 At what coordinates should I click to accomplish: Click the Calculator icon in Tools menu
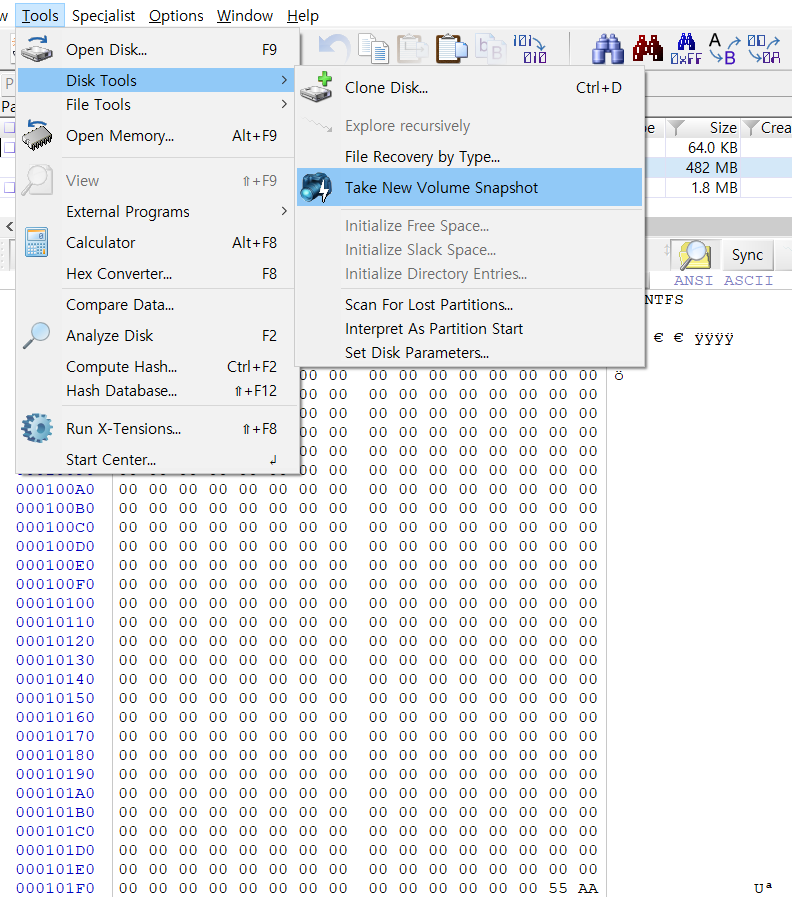coord(37,242)
